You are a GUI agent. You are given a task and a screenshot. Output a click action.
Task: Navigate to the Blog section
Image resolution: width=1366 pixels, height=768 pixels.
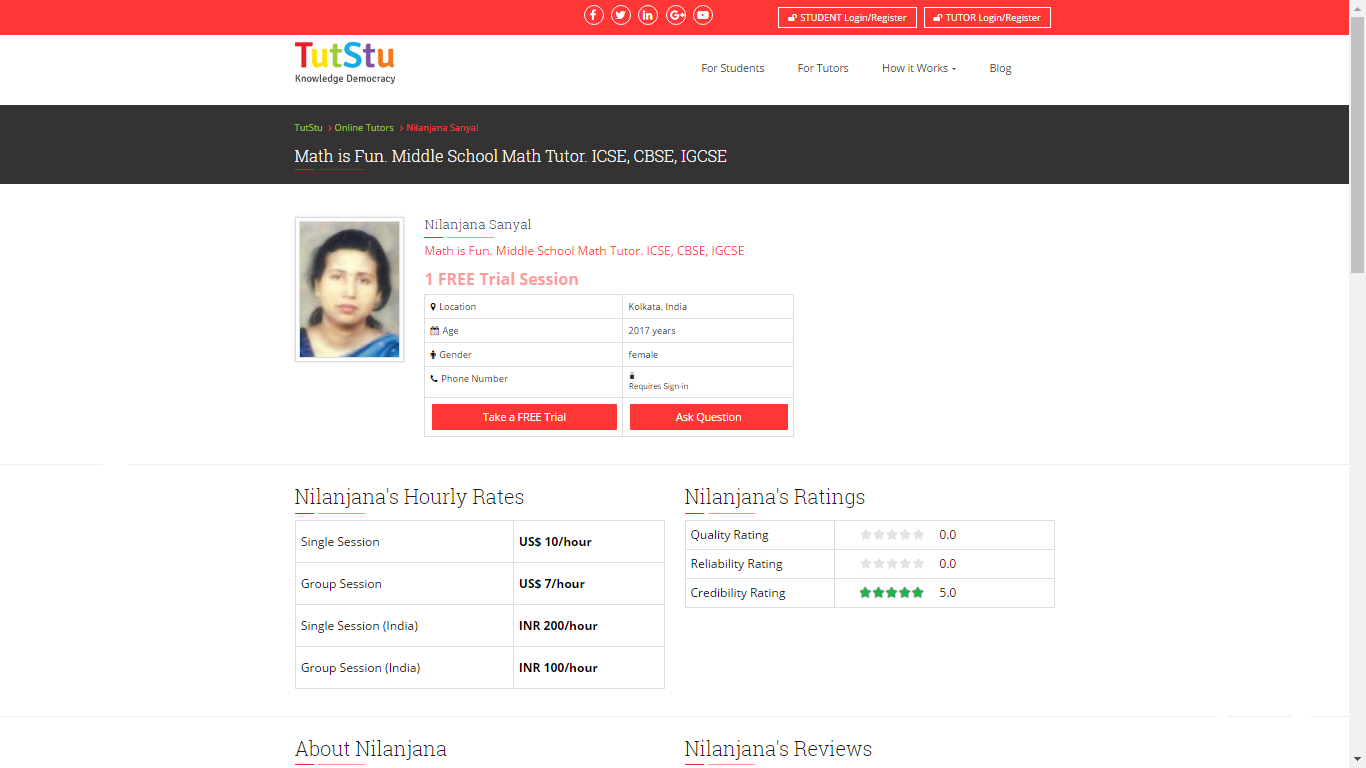tap(1000, 68)
